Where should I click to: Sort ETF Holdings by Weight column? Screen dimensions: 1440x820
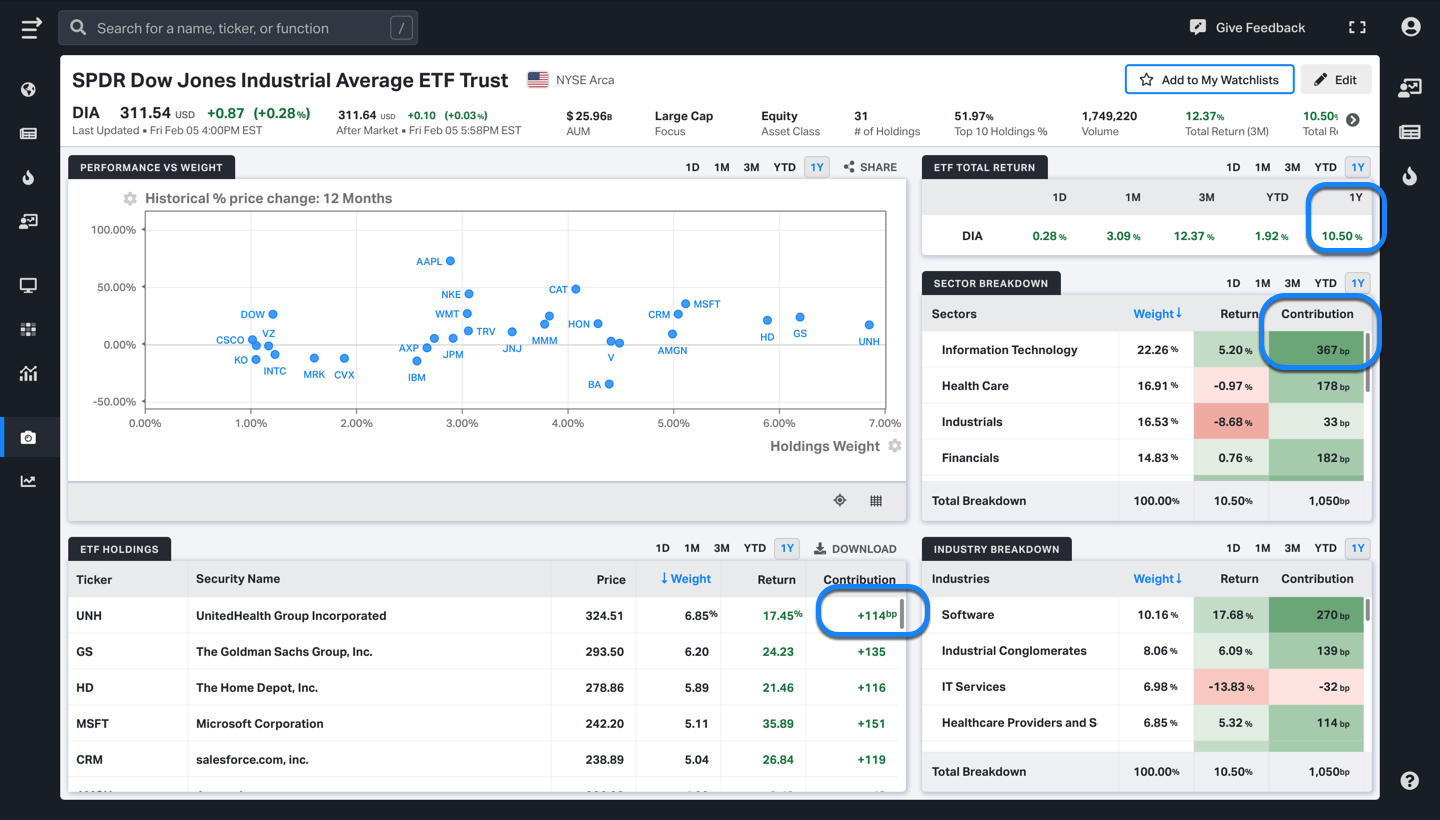685,579
